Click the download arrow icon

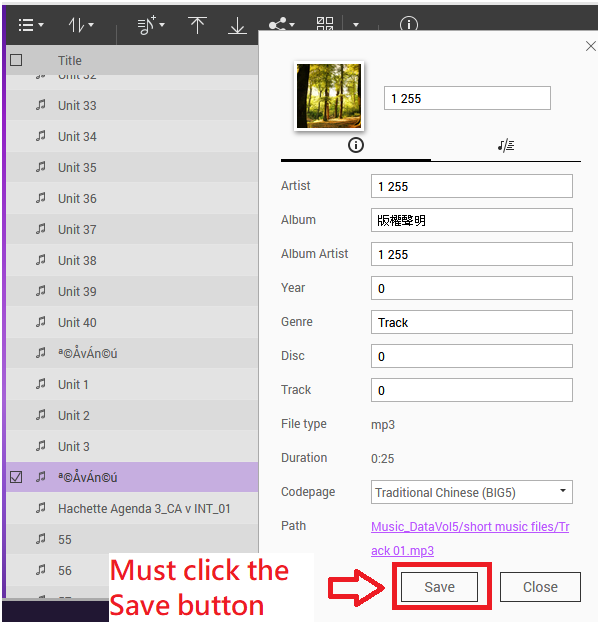coord(237,25)
